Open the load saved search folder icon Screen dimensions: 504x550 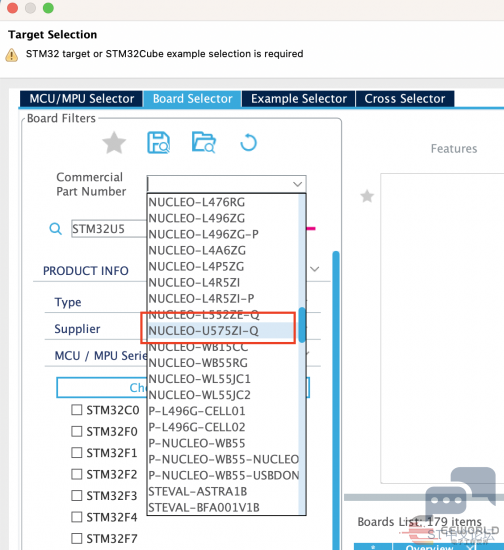click(203, 142)
